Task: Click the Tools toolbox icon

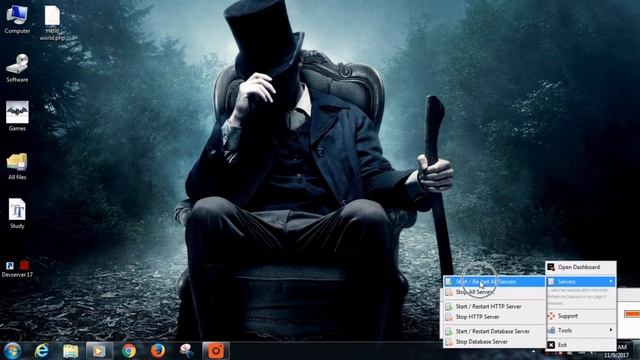Action: coord(551,330)
